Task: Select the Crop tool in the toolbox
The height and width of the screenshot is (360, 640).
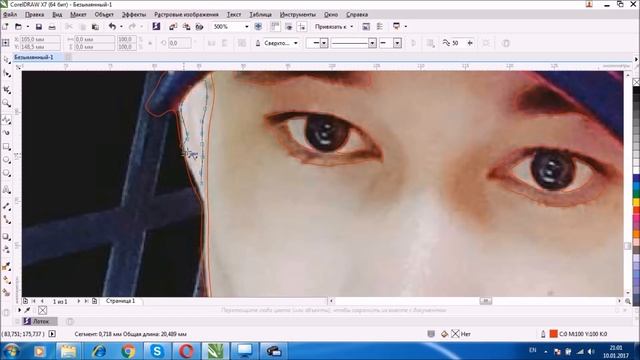Action: (6, 89)
